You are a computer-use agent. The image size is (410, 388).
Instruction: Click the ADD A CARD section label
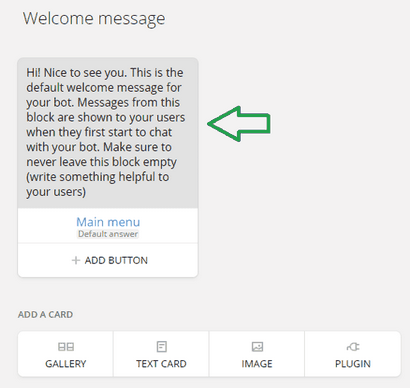(x=45, y=315)
